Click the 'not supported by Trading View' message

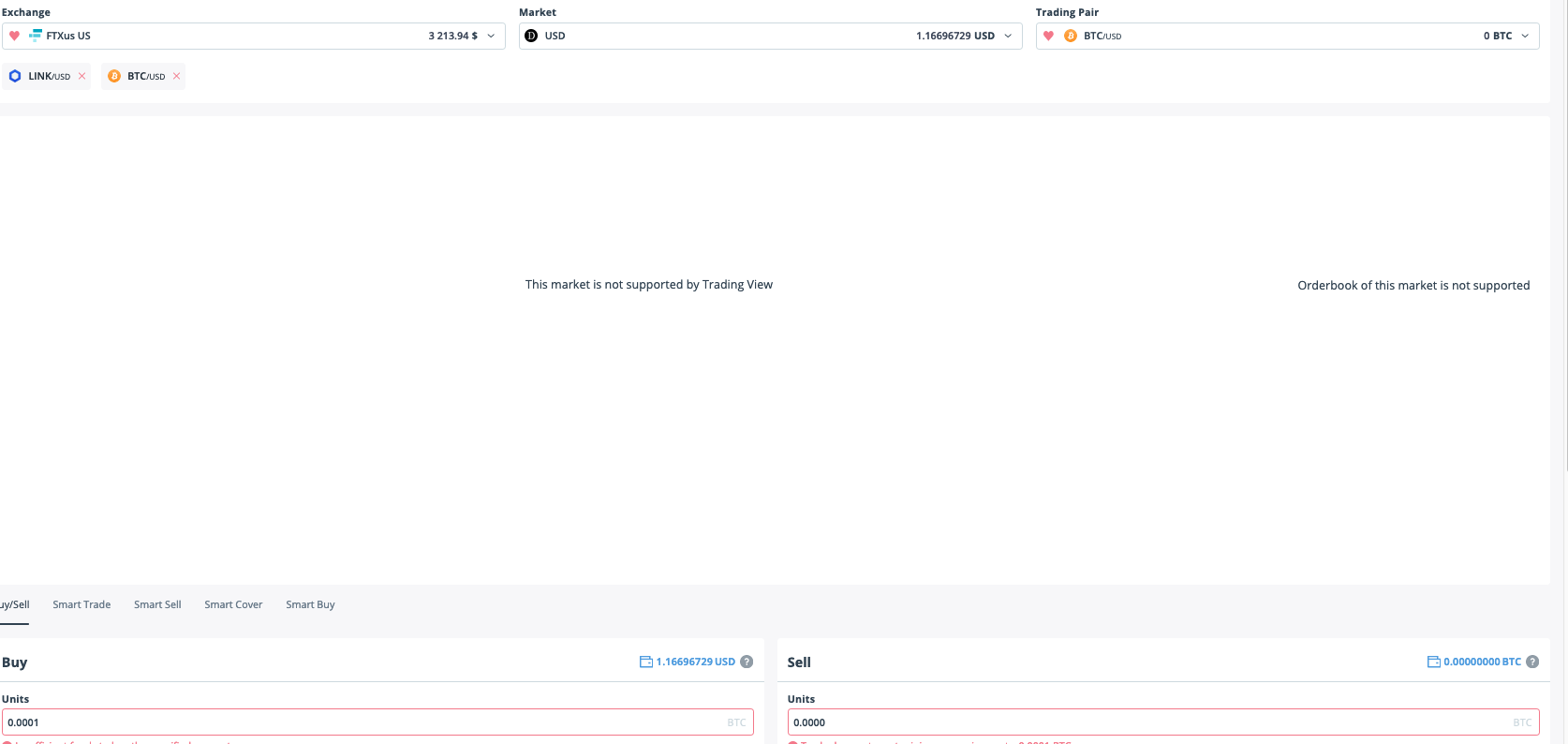(649, 285)
